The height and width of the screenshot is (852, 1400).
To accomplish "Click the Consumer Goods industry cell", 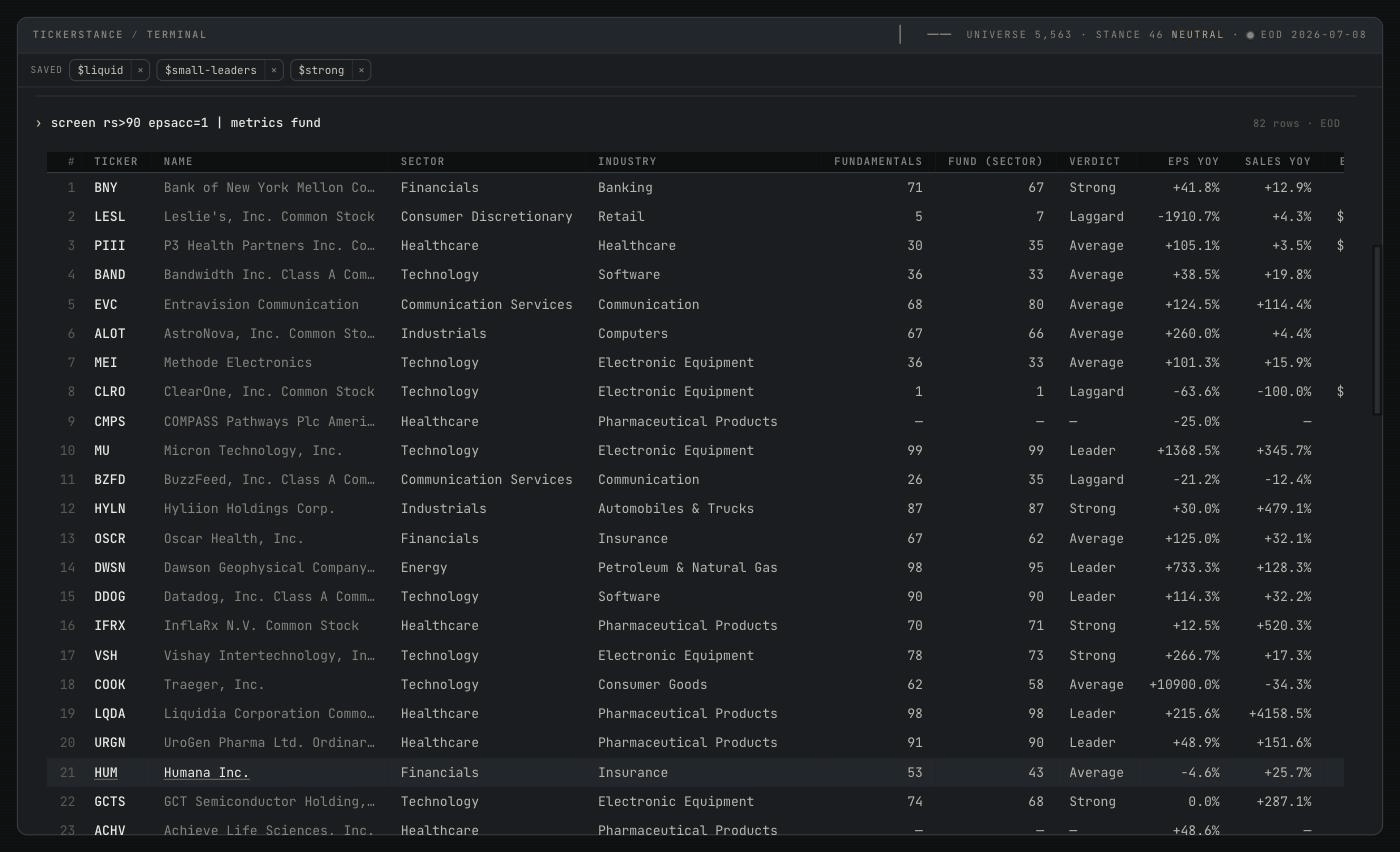I will pos(653,684).
